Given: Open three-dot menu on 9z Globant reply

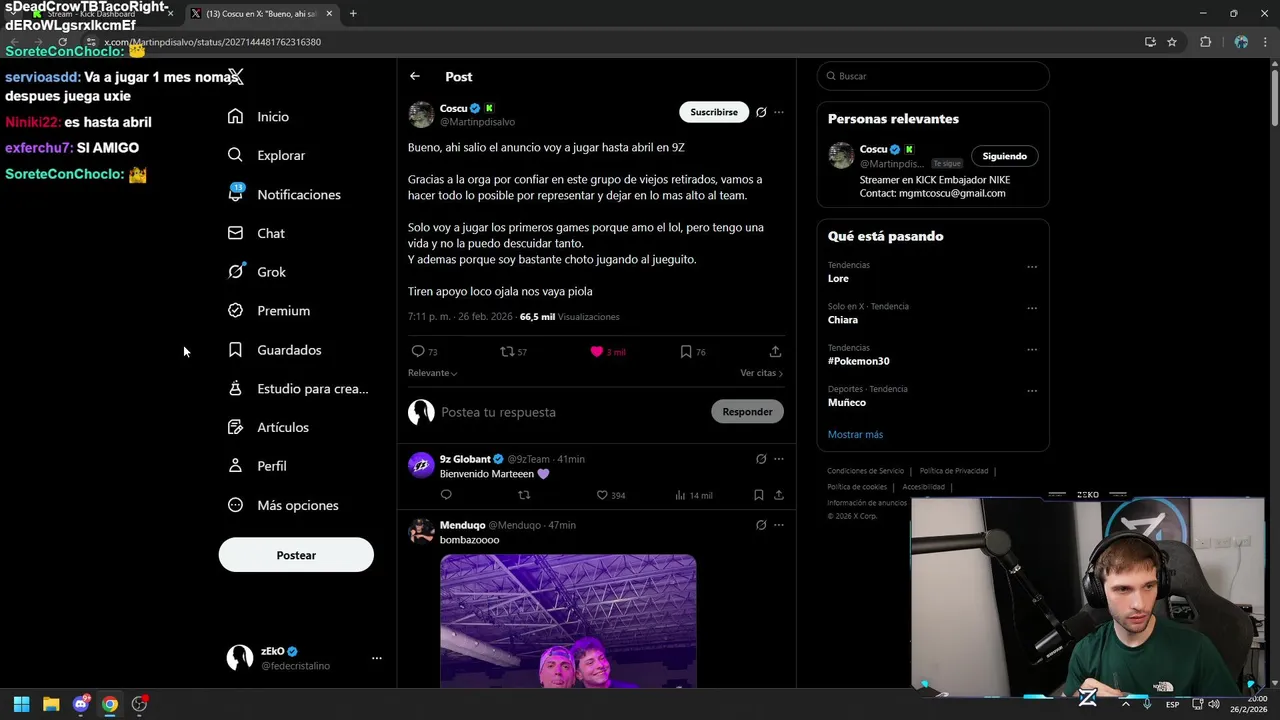Looking at the screenshot, I should pyautogui.click(x=779, y=459).
